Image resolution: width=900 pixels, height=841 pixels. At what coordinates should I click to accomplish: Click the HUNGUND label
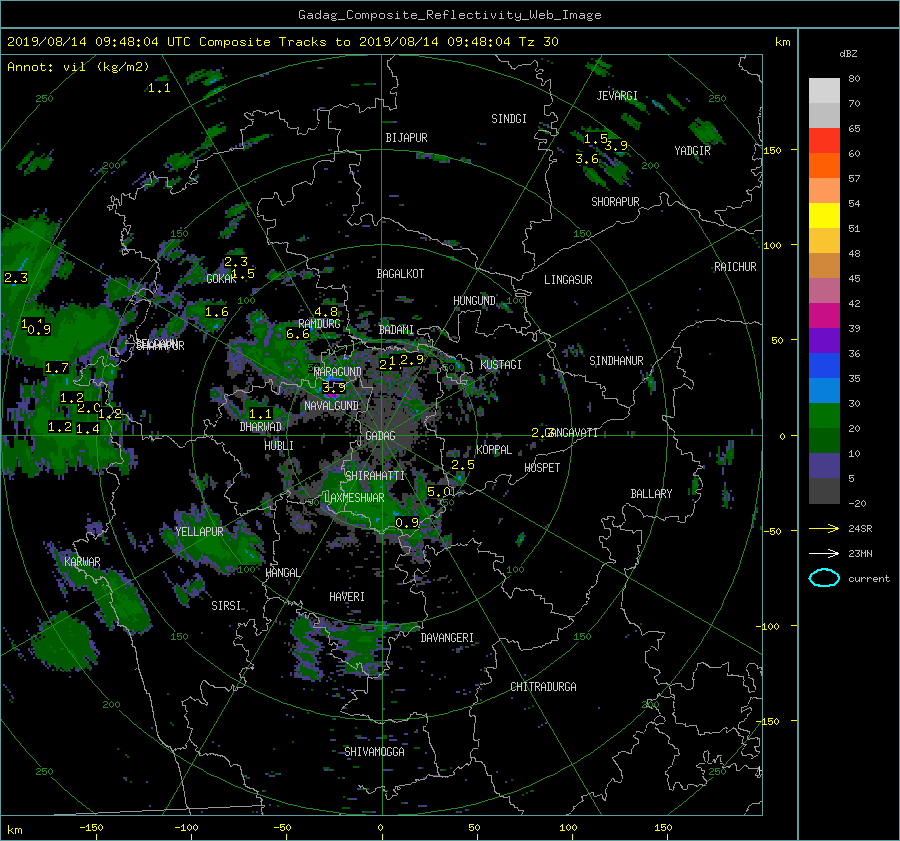(x=474, y=301)
